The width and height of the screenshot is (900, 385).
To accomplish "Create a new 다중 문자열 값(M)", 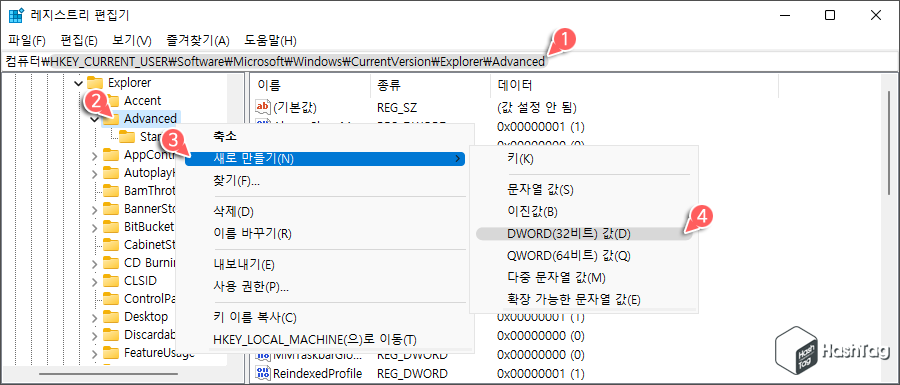I will 584,278.
